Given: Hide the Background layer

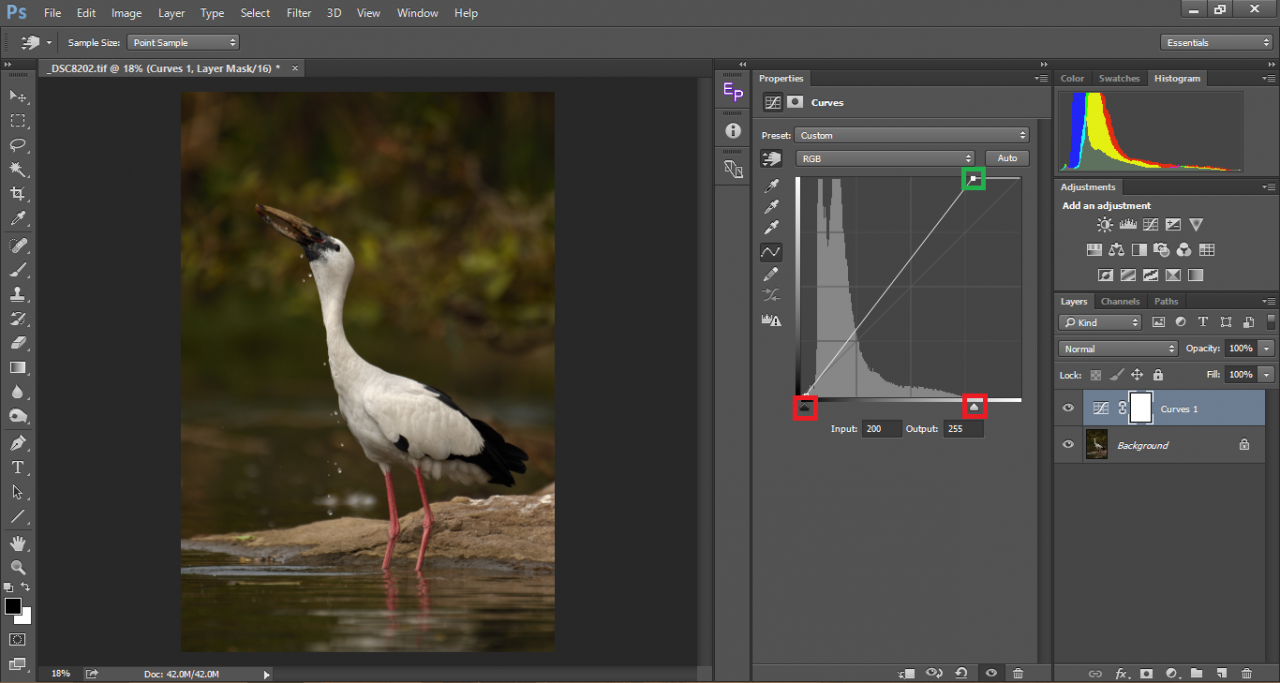Looking at the screenshot, I should coord(1068,445).
